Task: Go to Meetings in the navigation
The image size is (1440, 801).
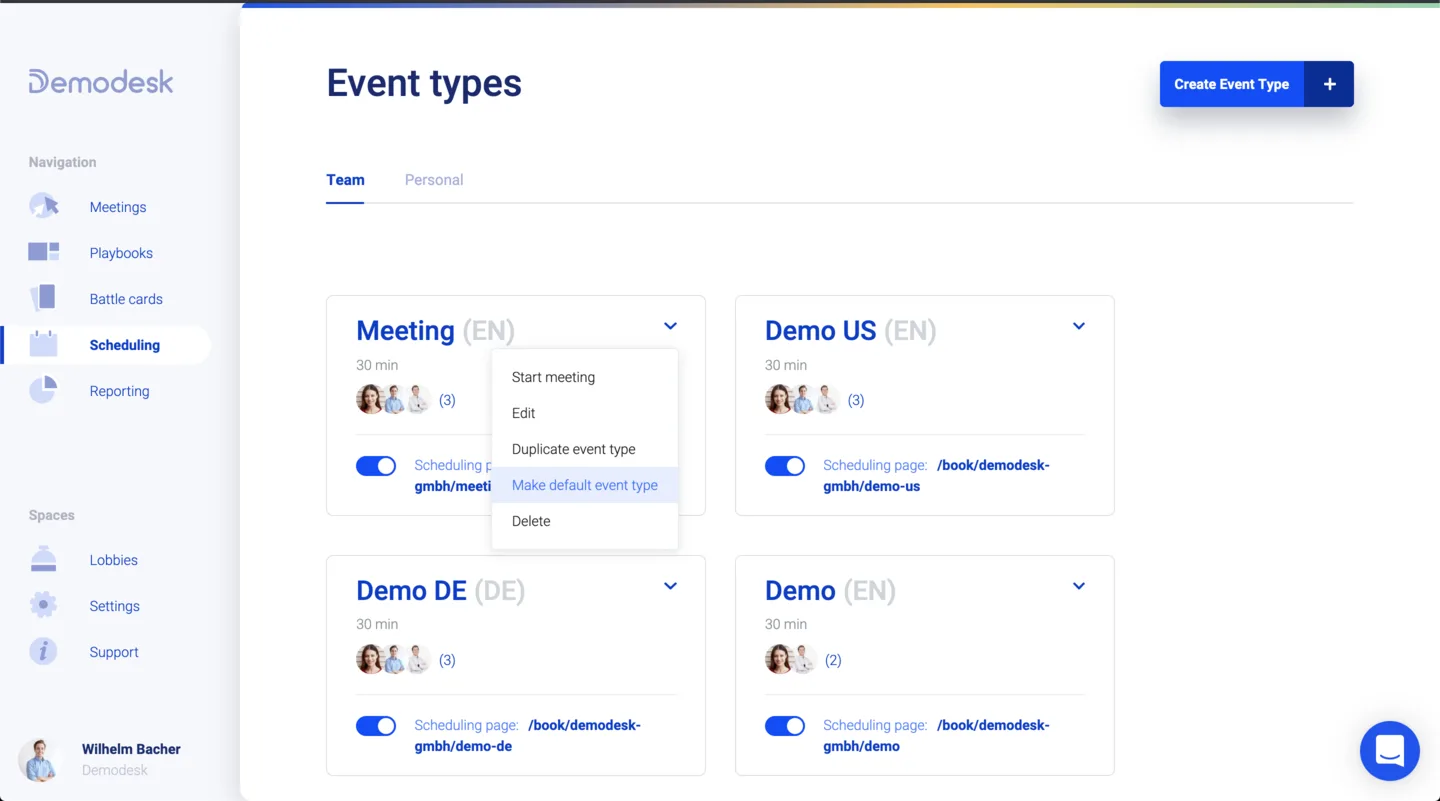Action: pyautogui.click(x=118, y=207)
